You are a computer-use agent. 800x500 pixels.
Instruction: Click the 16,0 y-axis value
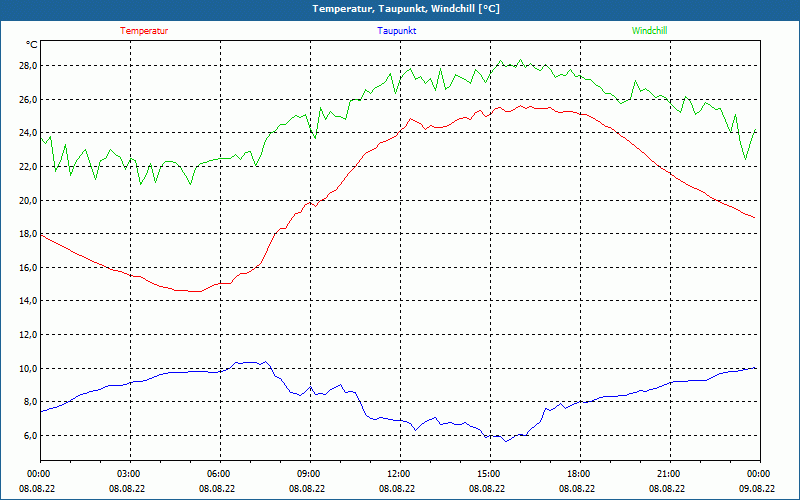(28, 268)
